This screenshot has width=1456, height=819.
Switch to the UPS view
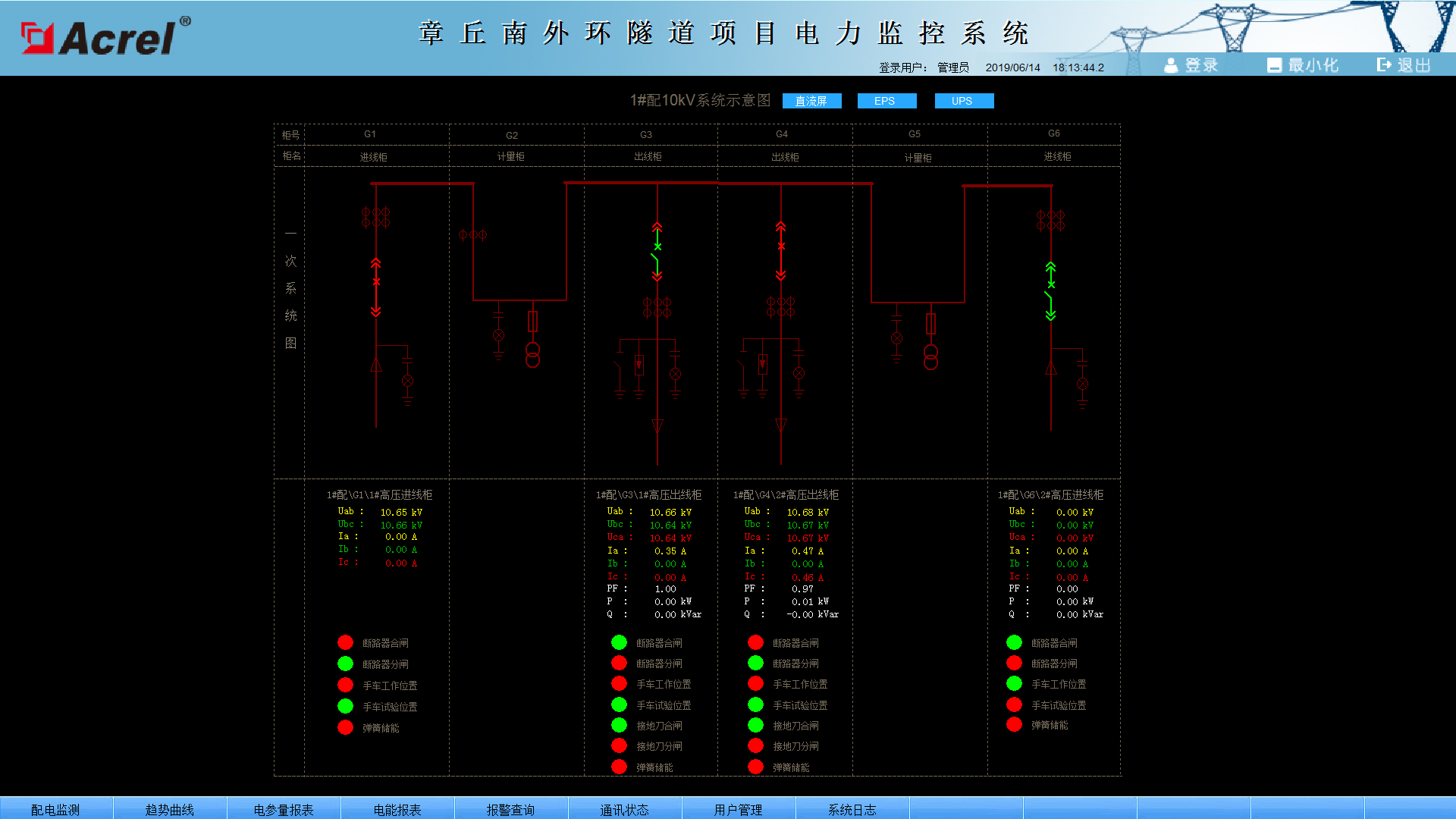click(x=963, y=101)
